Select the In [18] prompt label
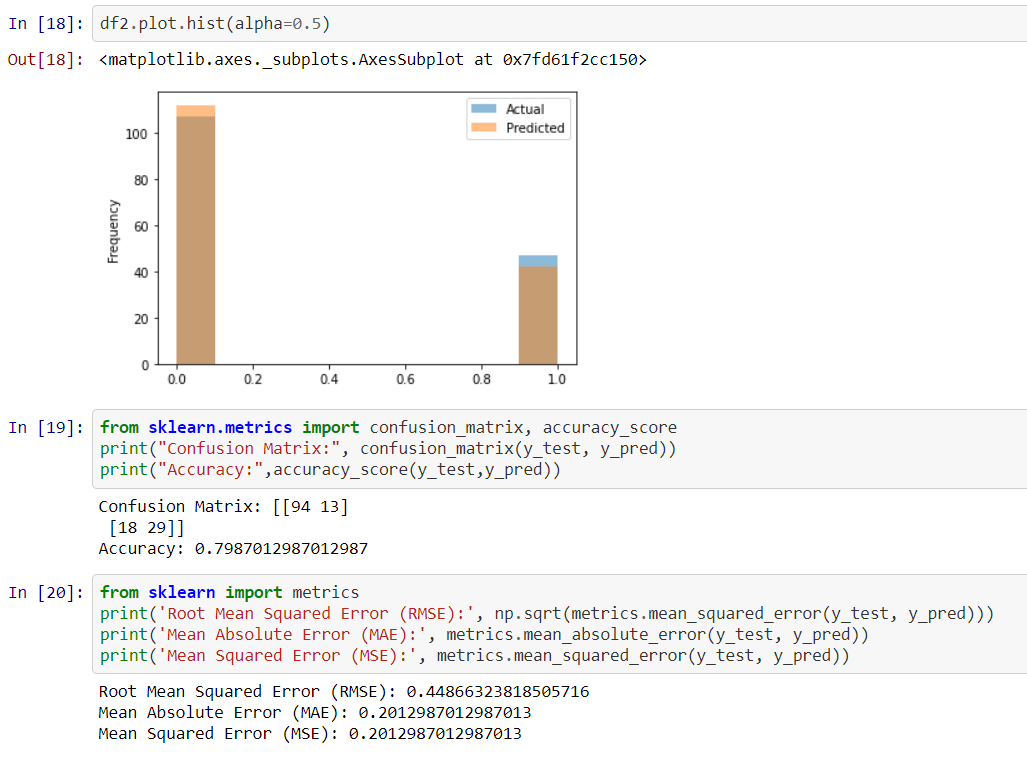The width and height of the screenshot is (1027, 766). pyautogui.click(x=46, y=24)
